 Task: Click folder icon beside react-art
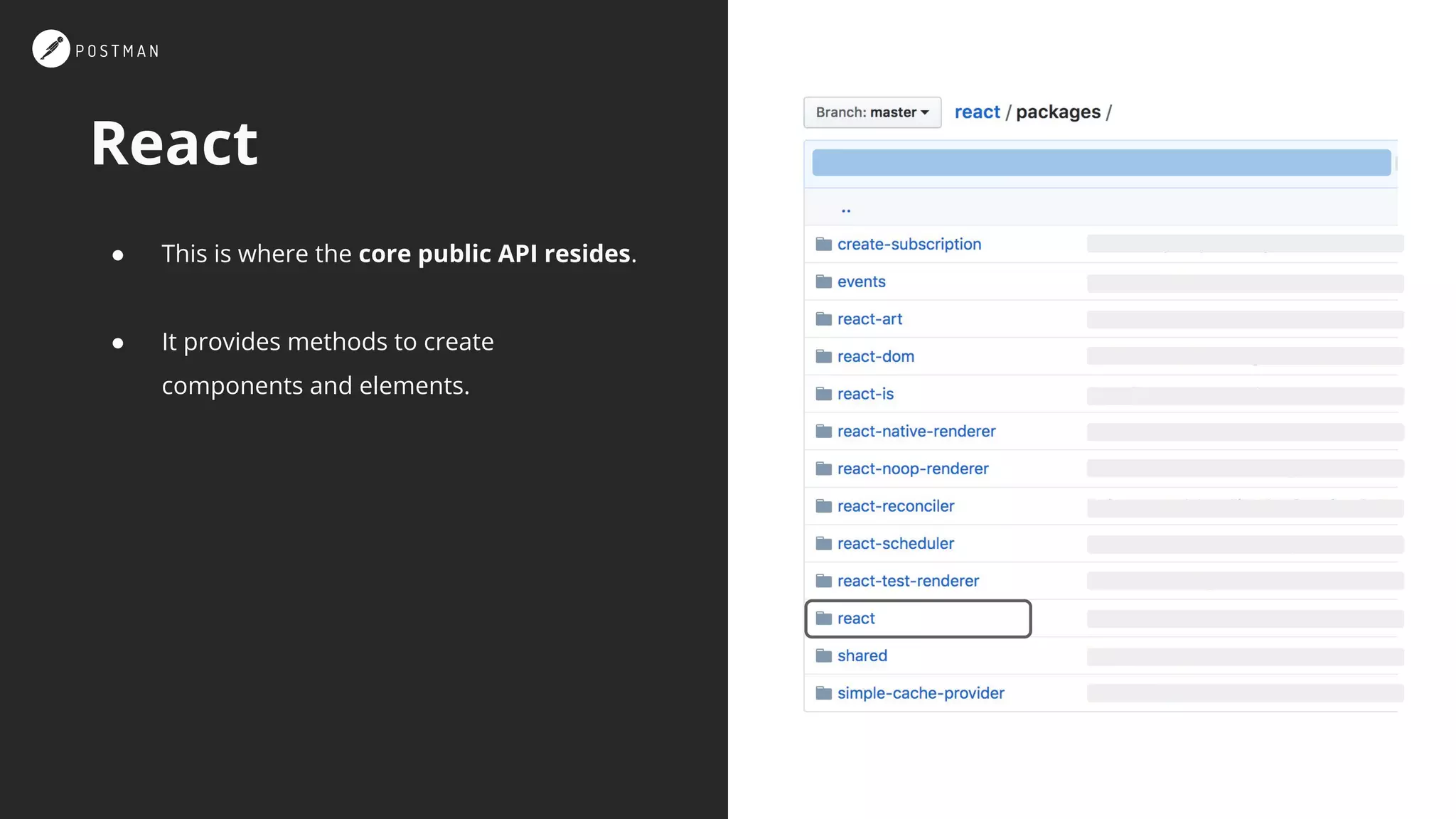coord(824,318)
